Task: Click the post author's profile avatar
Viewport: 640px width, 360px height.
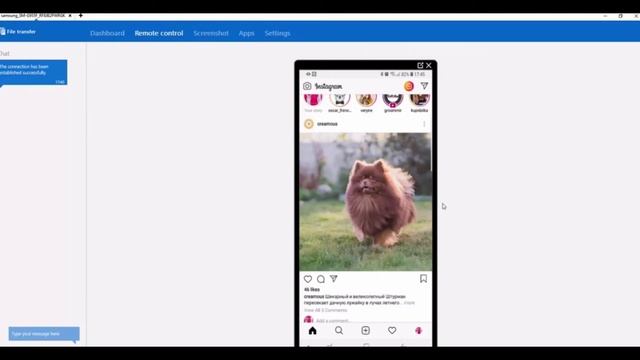Action: click(309, 124)
